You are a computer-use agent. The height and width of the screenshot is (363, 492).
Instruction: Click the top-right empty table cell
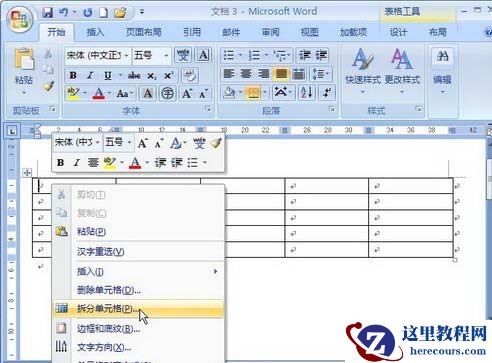[411, 186]
